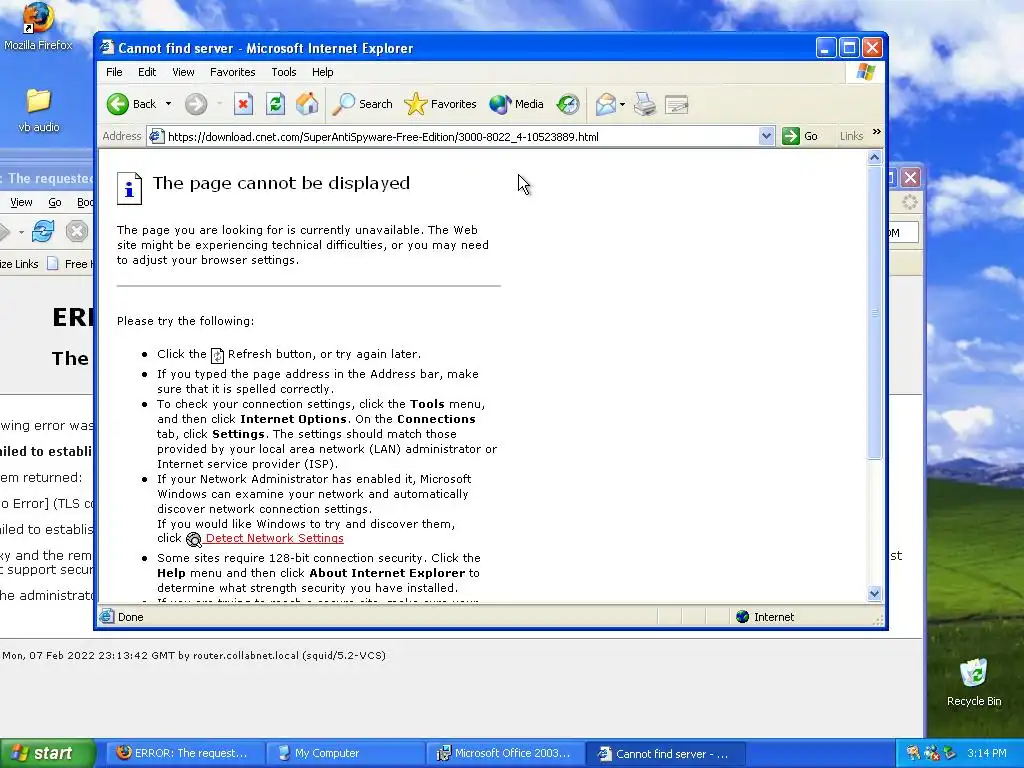Open the Start menu

[48, 753]
